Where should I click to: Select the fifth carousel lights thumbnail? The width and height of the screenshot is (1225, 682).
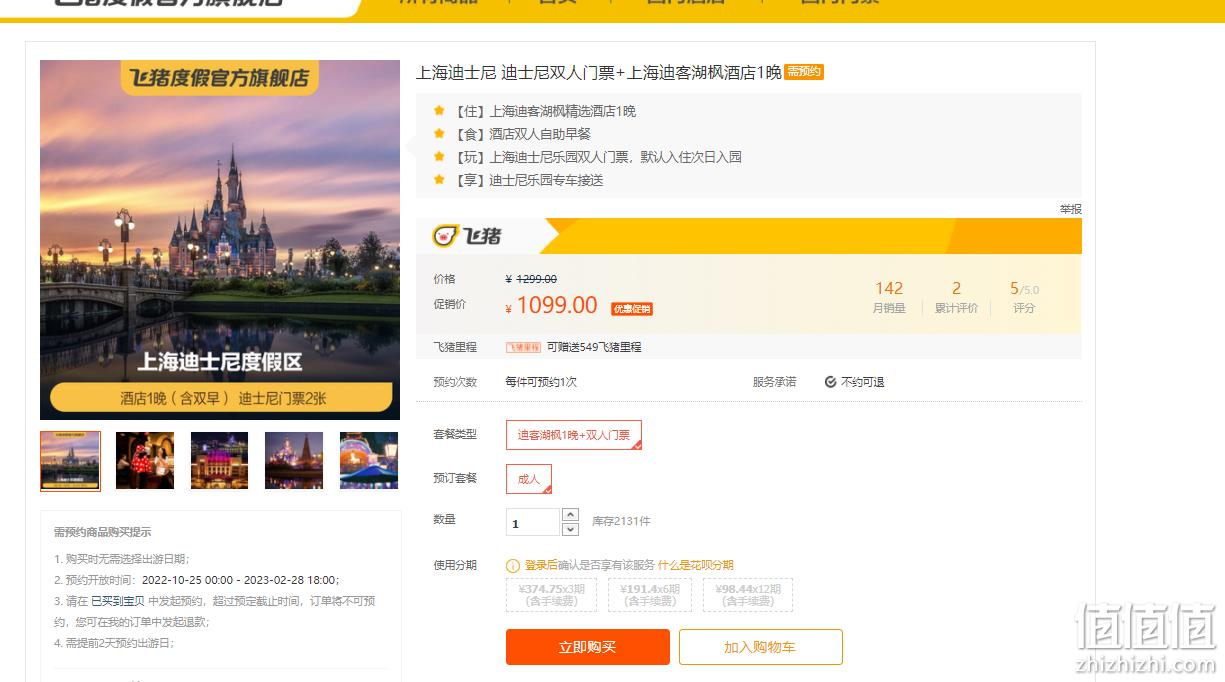(x=369, y=461)
